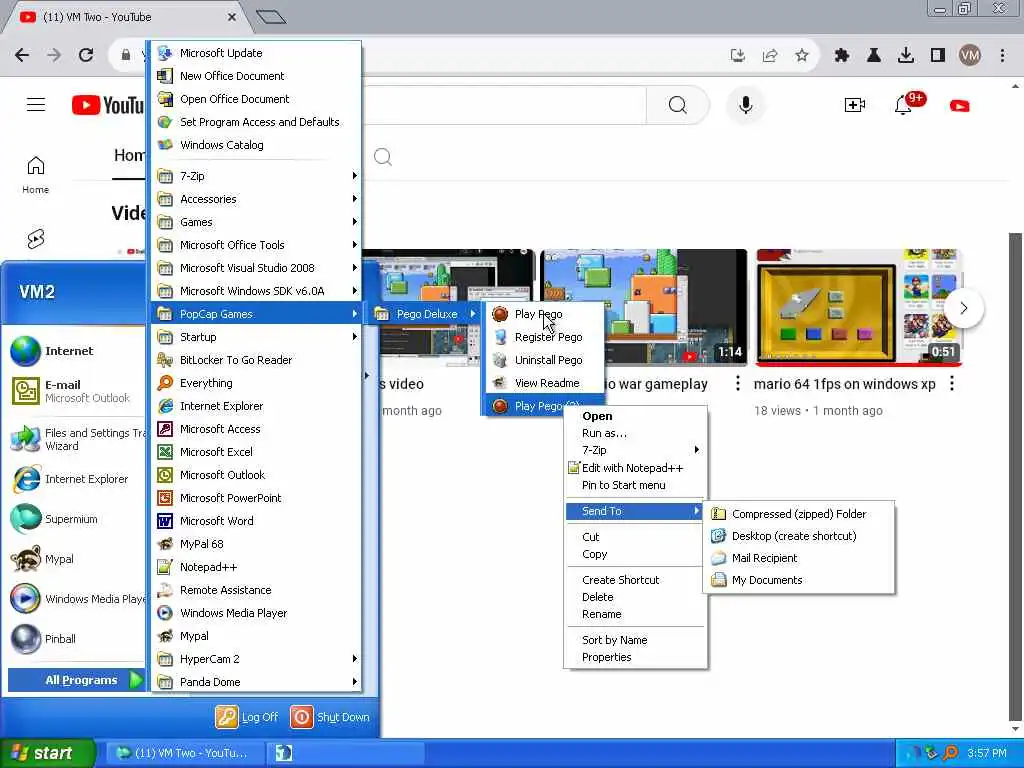Open View Readme entry
Image resolution: width=1024 pixels, height=768 pixels.
[x=544, y=383]
